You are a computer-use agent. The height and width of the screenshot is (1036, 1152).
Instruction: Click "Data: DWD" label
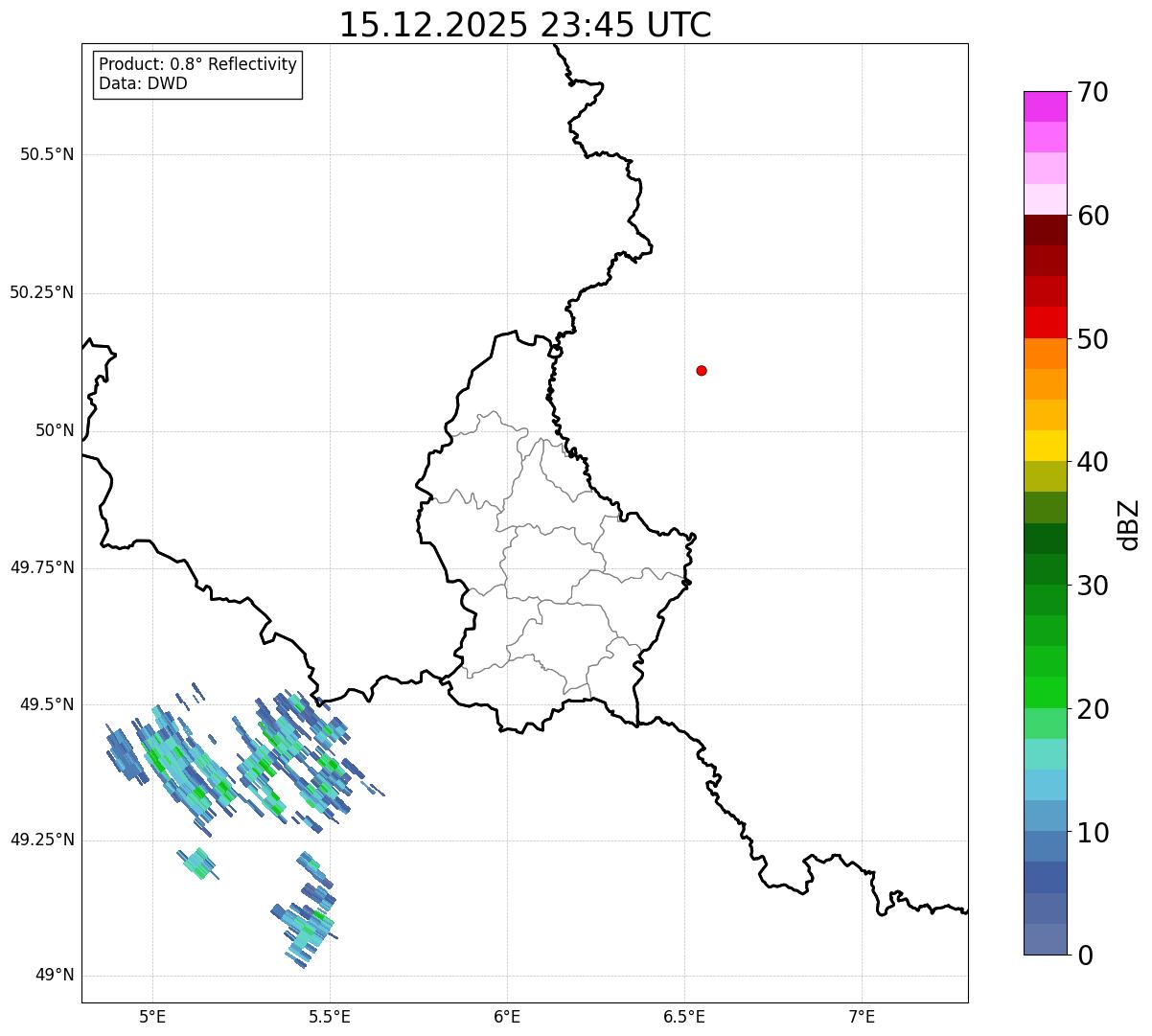143,83
